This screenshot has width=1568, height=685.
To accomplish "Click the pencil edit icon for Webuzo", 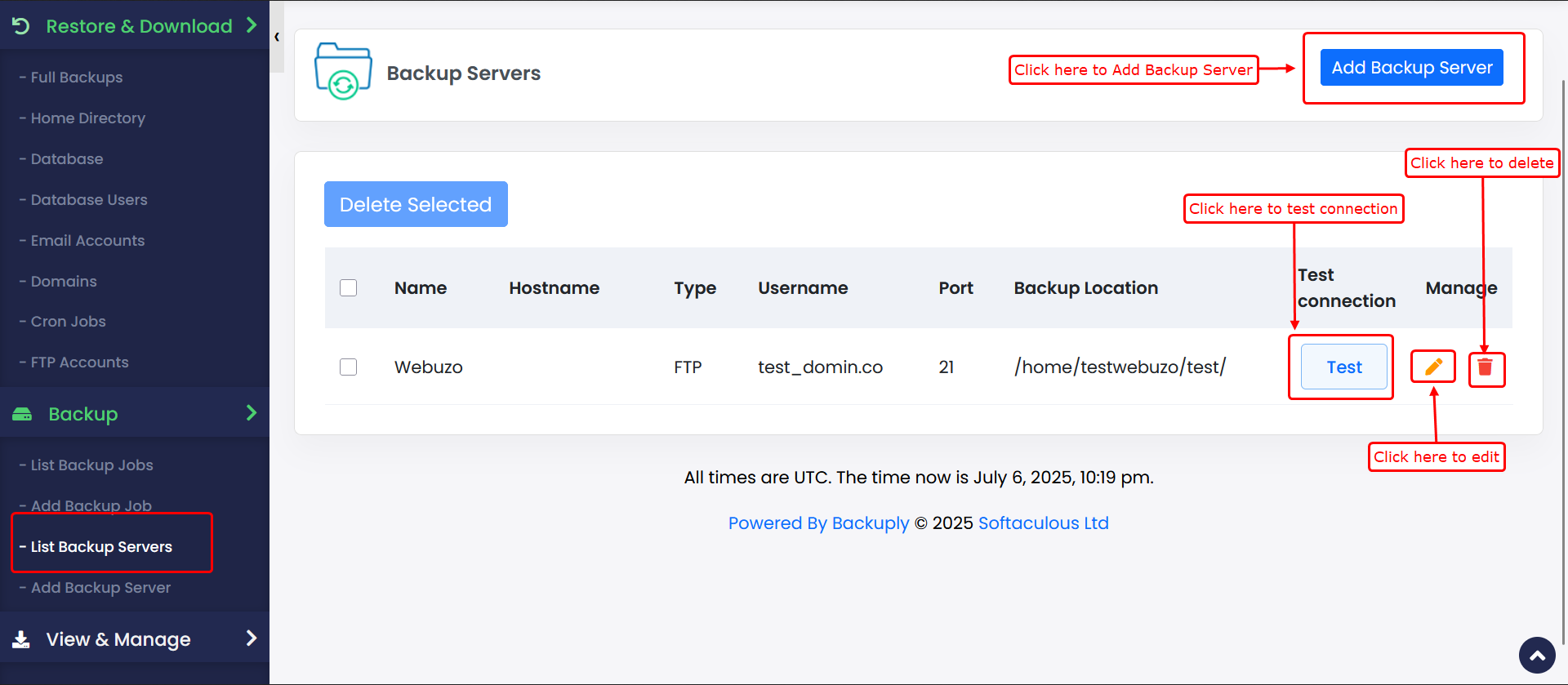I will [x=1433, y=367].
